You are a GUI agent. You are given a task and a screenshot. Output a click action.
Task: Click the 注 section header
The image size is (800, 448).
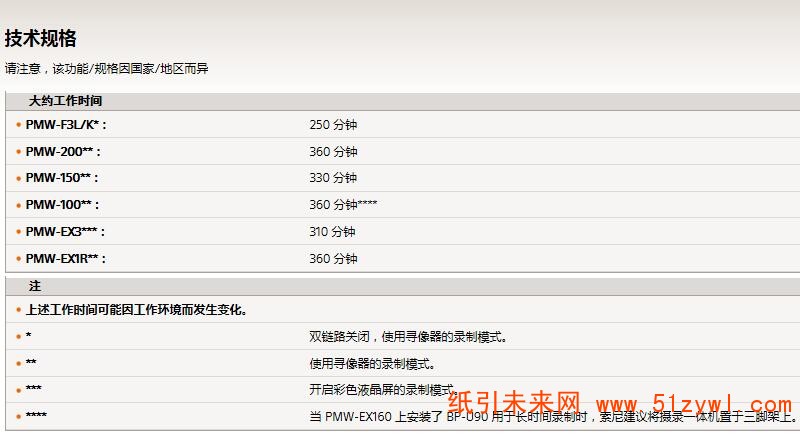(35, 286)
